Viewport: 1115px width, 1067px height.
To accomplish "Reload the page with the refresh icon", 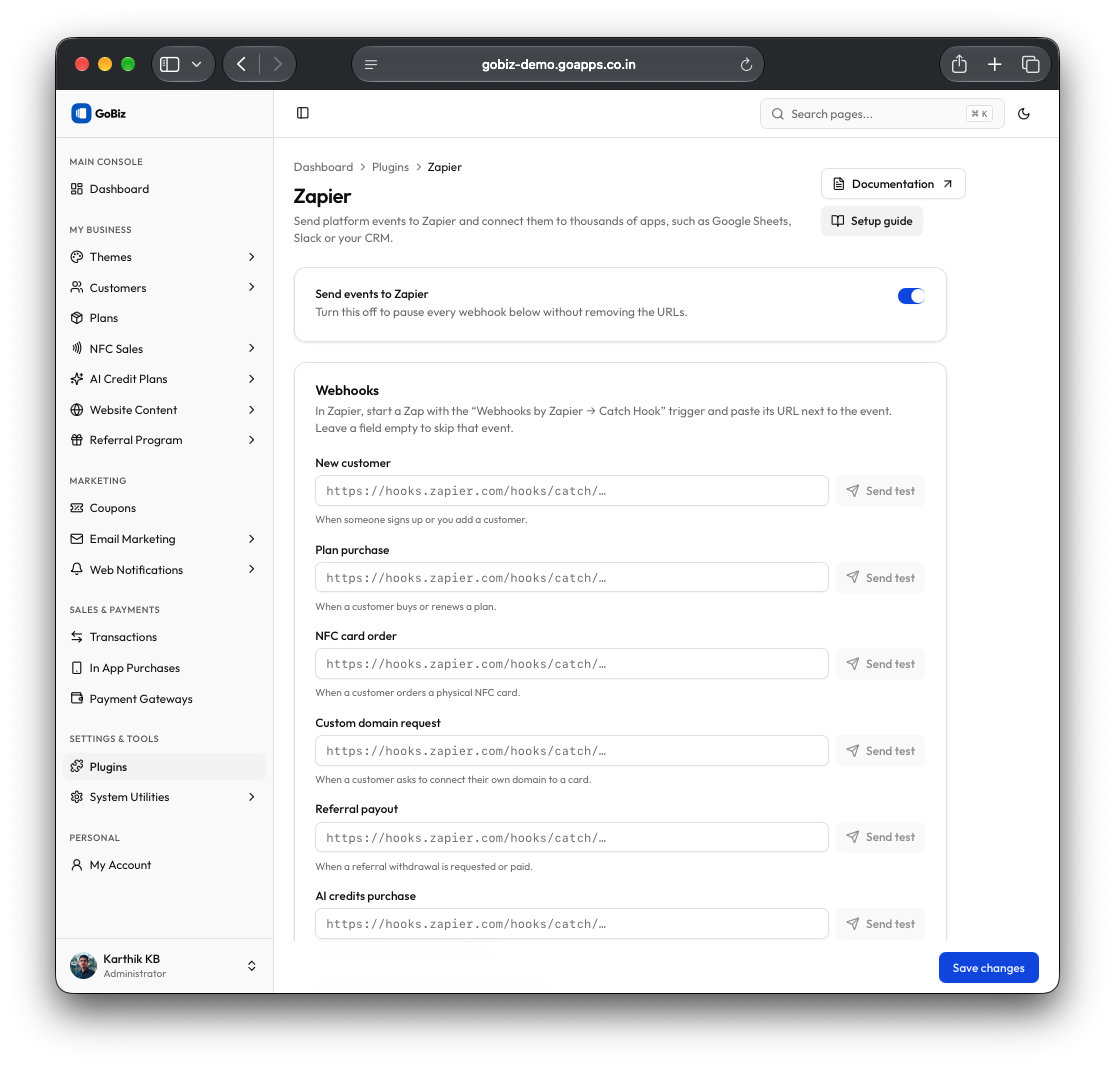I will (746, 65).
